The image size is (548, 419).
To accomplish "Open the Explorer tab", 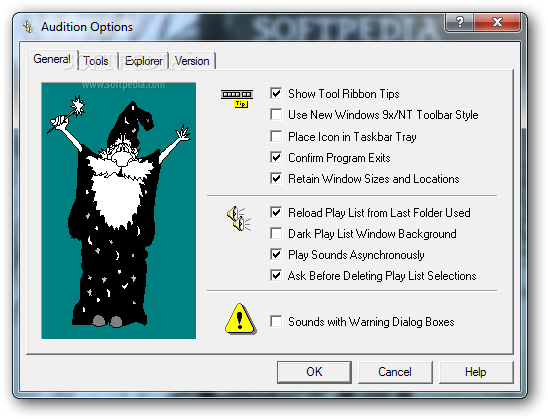I will click(144, 61).
